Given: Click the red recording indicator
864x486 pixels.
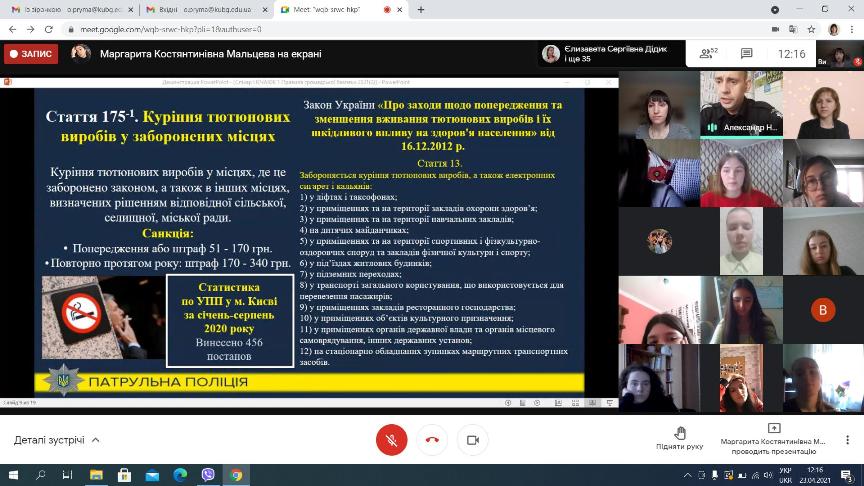Looking at the screenshot, I should [x=31, y=54].
